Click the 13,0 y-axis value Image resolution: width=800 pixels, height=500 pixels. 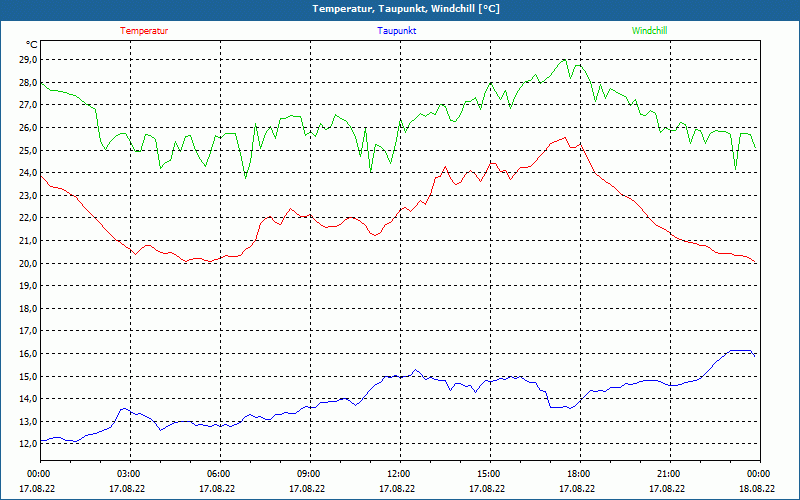tap(29, 421)
